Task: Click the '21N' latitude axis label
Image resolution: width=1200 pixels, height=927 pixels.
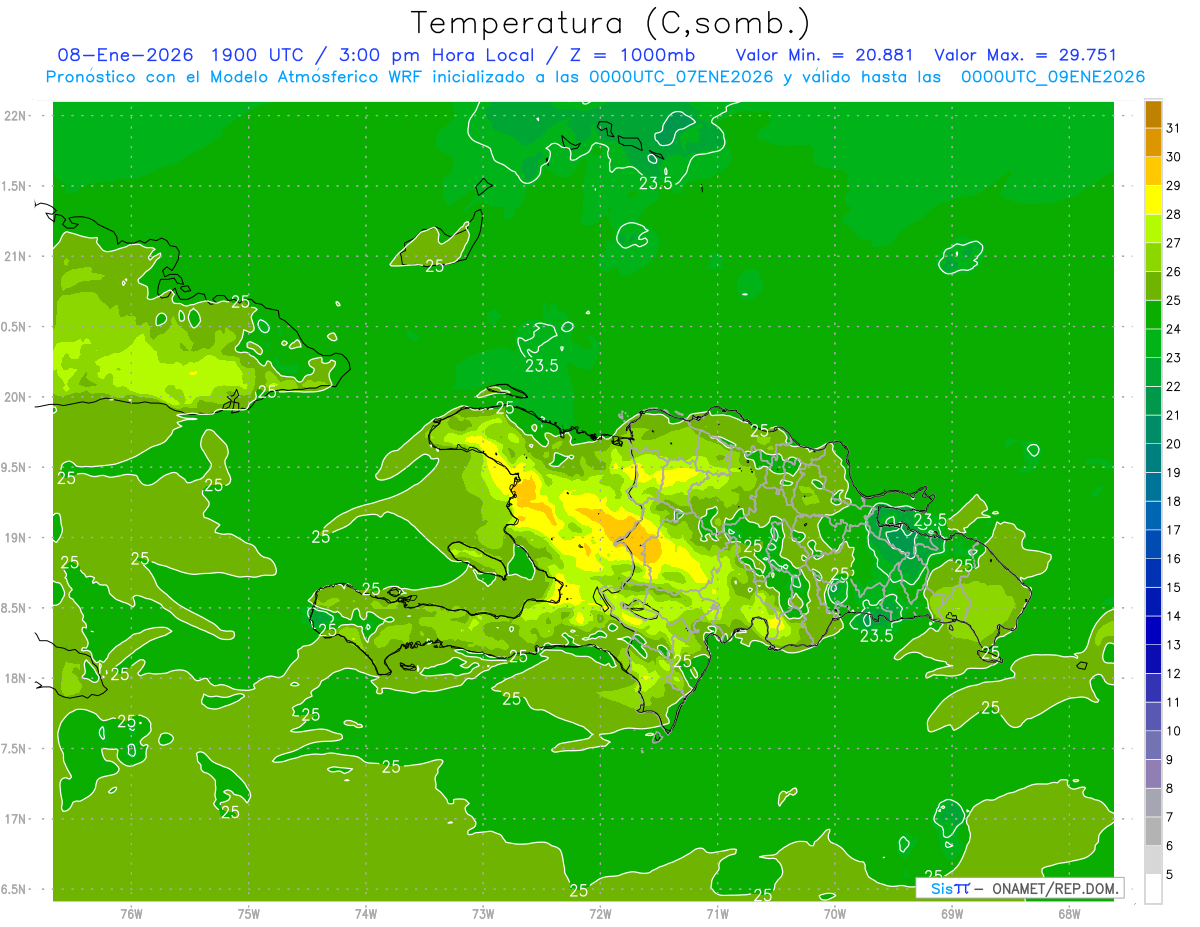Action: tap(16, 256)
